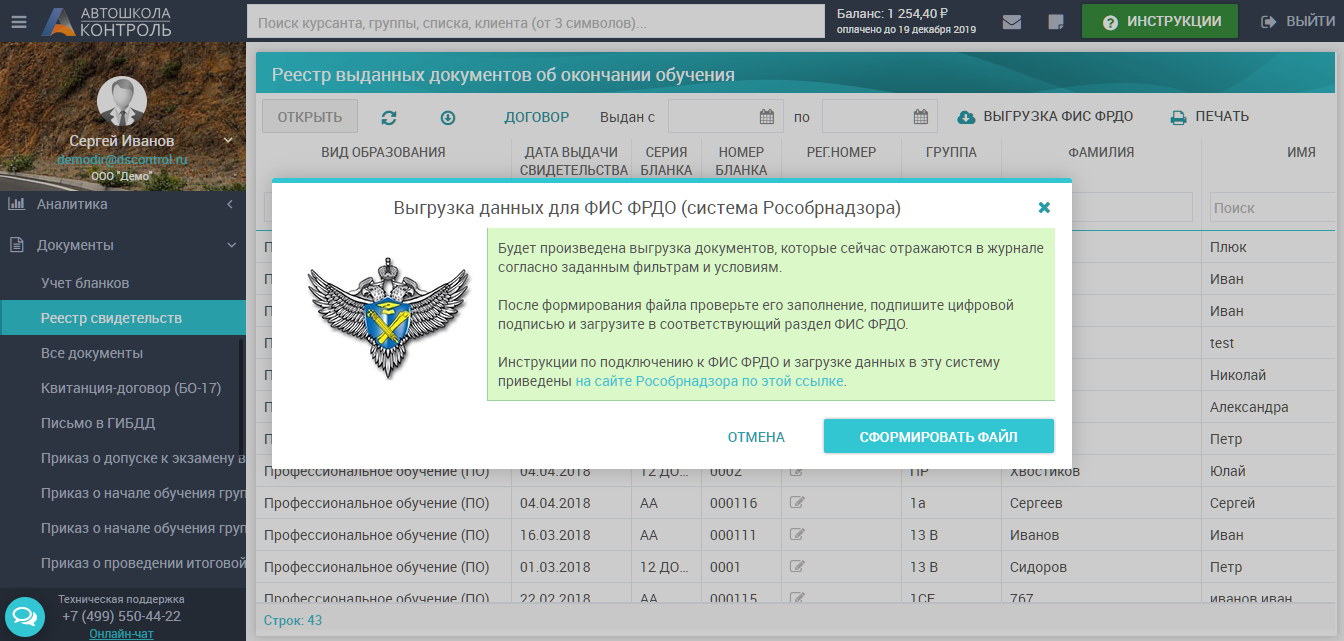Open calendar icon of по date field

[921, 117]
